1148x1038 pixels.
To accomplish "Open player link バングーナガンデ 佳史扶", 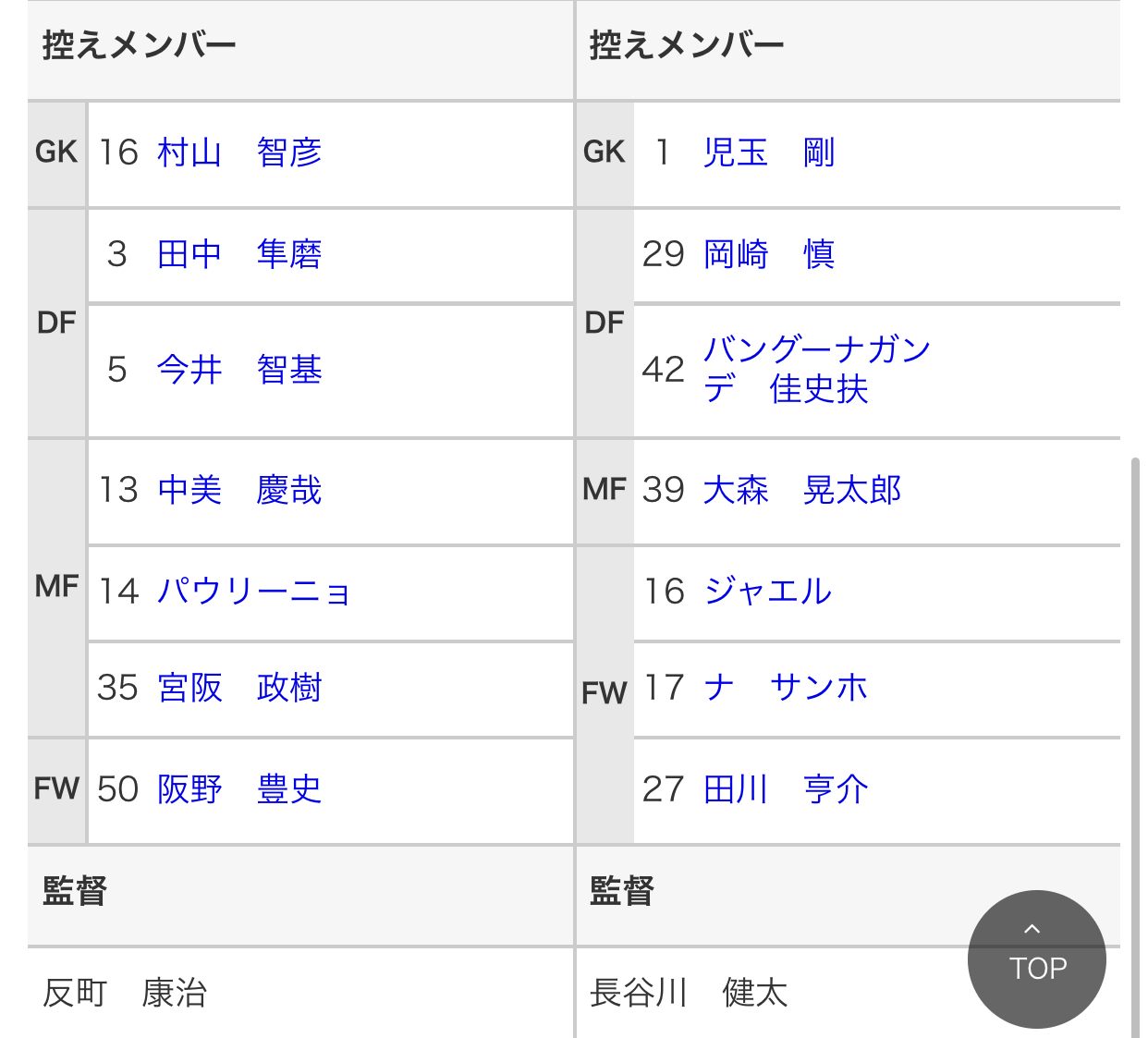I will click(815, 369).
